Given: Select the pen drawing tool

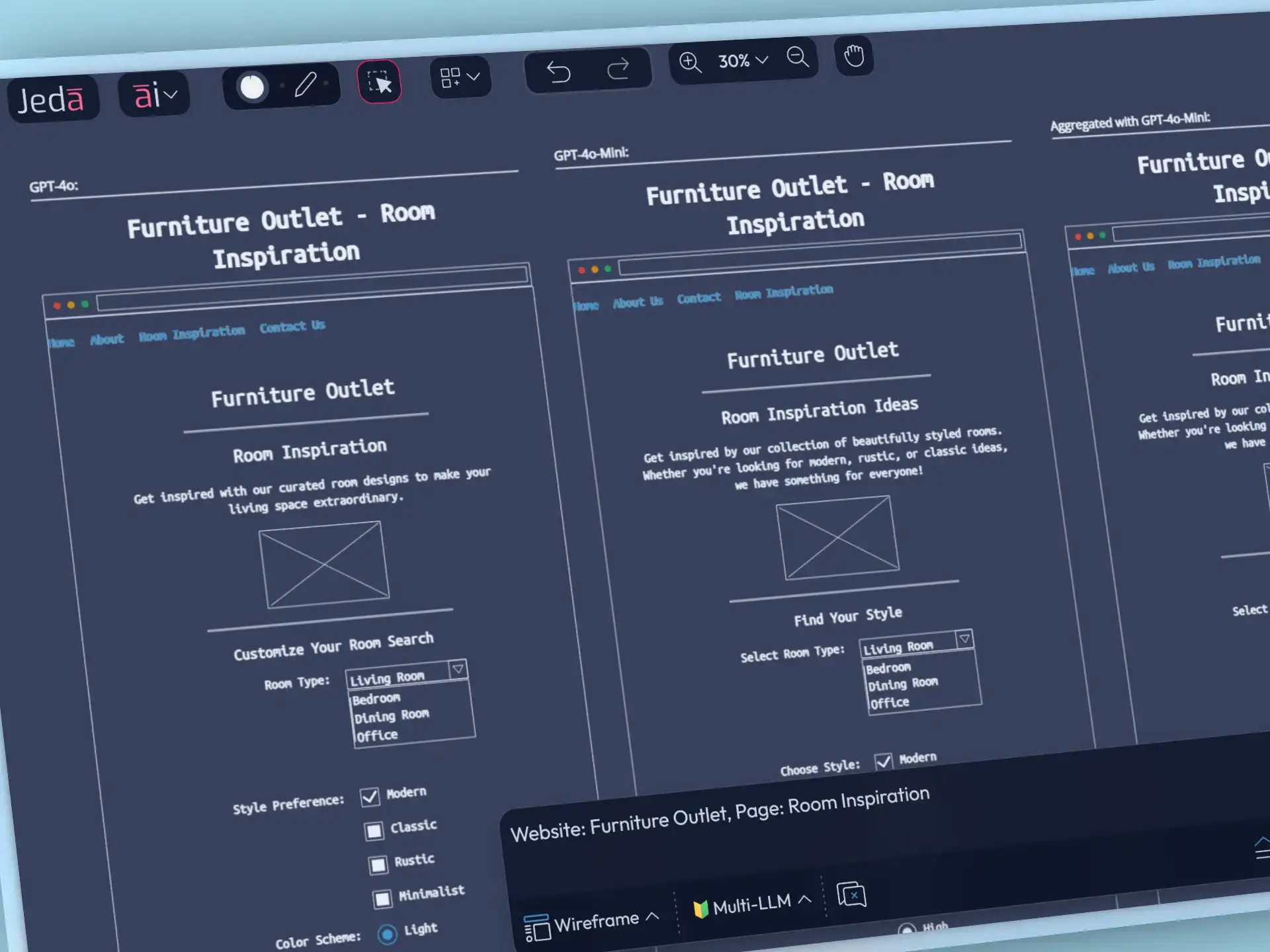Looking at the screenshot, I should click(305, 84).
